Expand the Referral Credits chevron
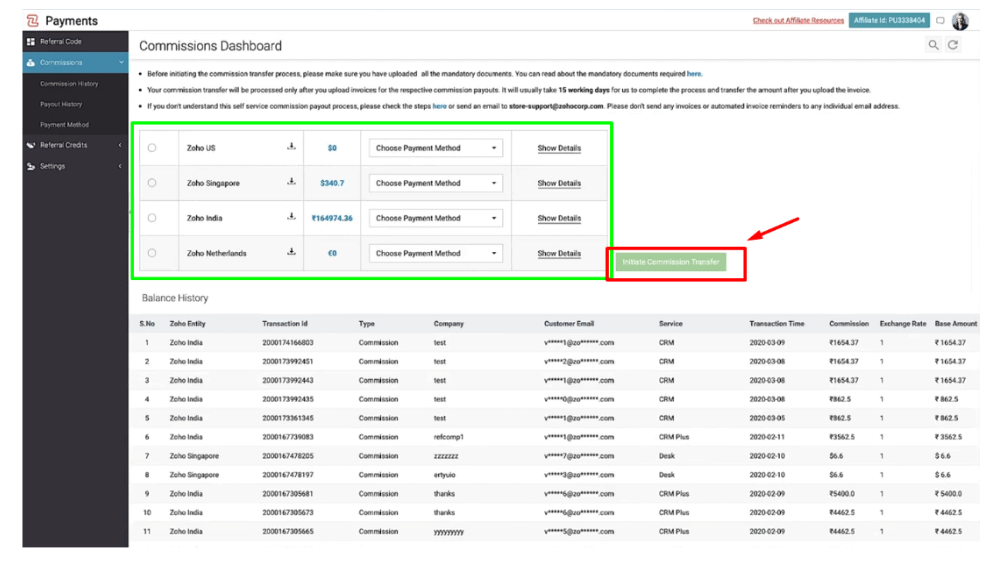This screenshot has width=1008, height=563. [120, 145]
